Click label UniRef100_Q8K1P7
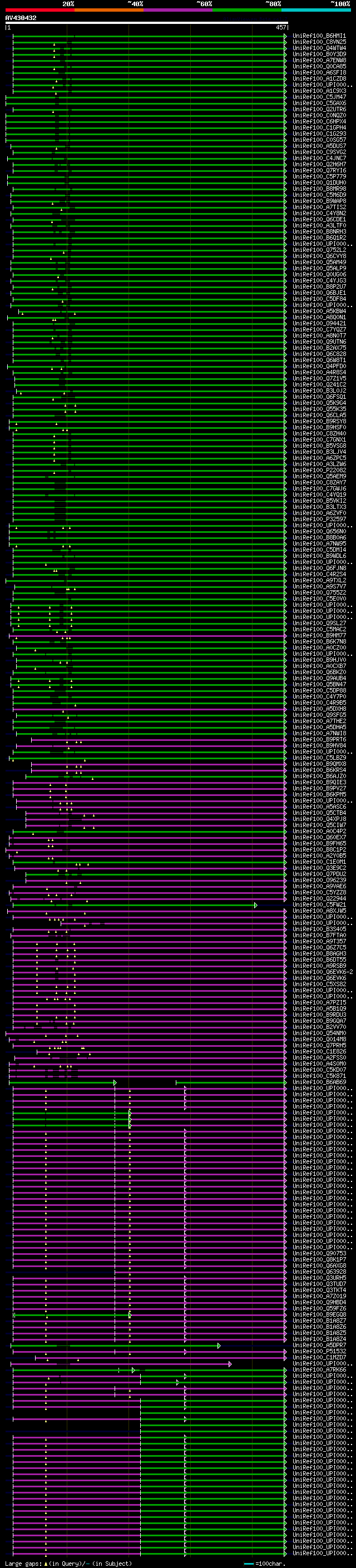 [x=319, y=1259]
